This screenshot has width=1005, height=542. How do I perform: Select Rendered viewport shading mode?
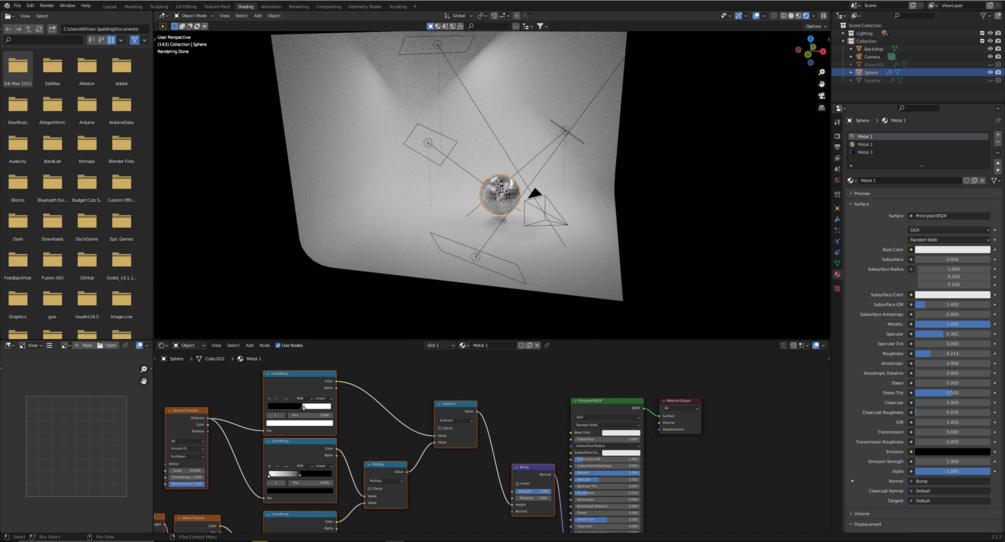click(x=806, y=15)
